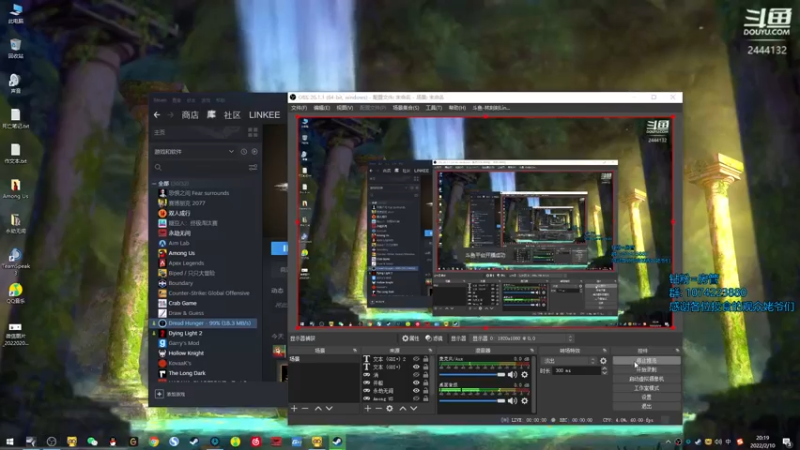Click Steam's forward navigation arrow
This screenshot has width=800, height=450.
pos(171,115)
